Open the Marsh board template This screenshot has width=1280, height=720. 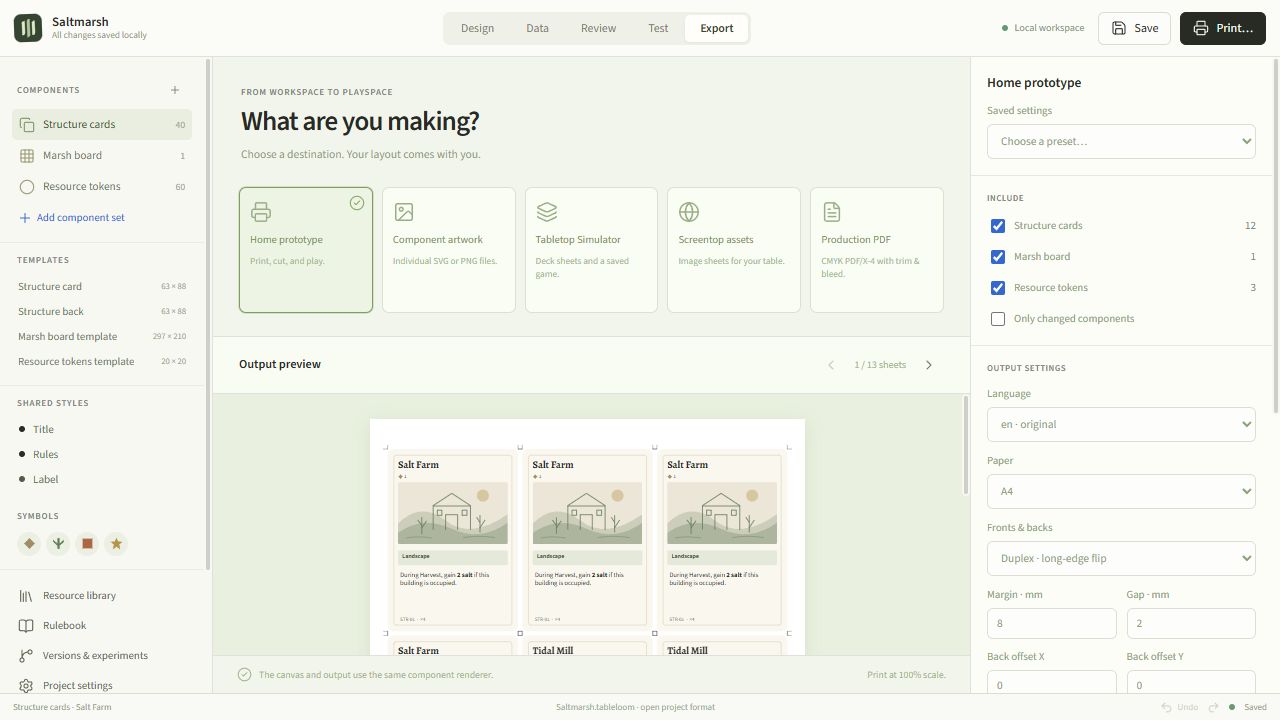[102, 337]
